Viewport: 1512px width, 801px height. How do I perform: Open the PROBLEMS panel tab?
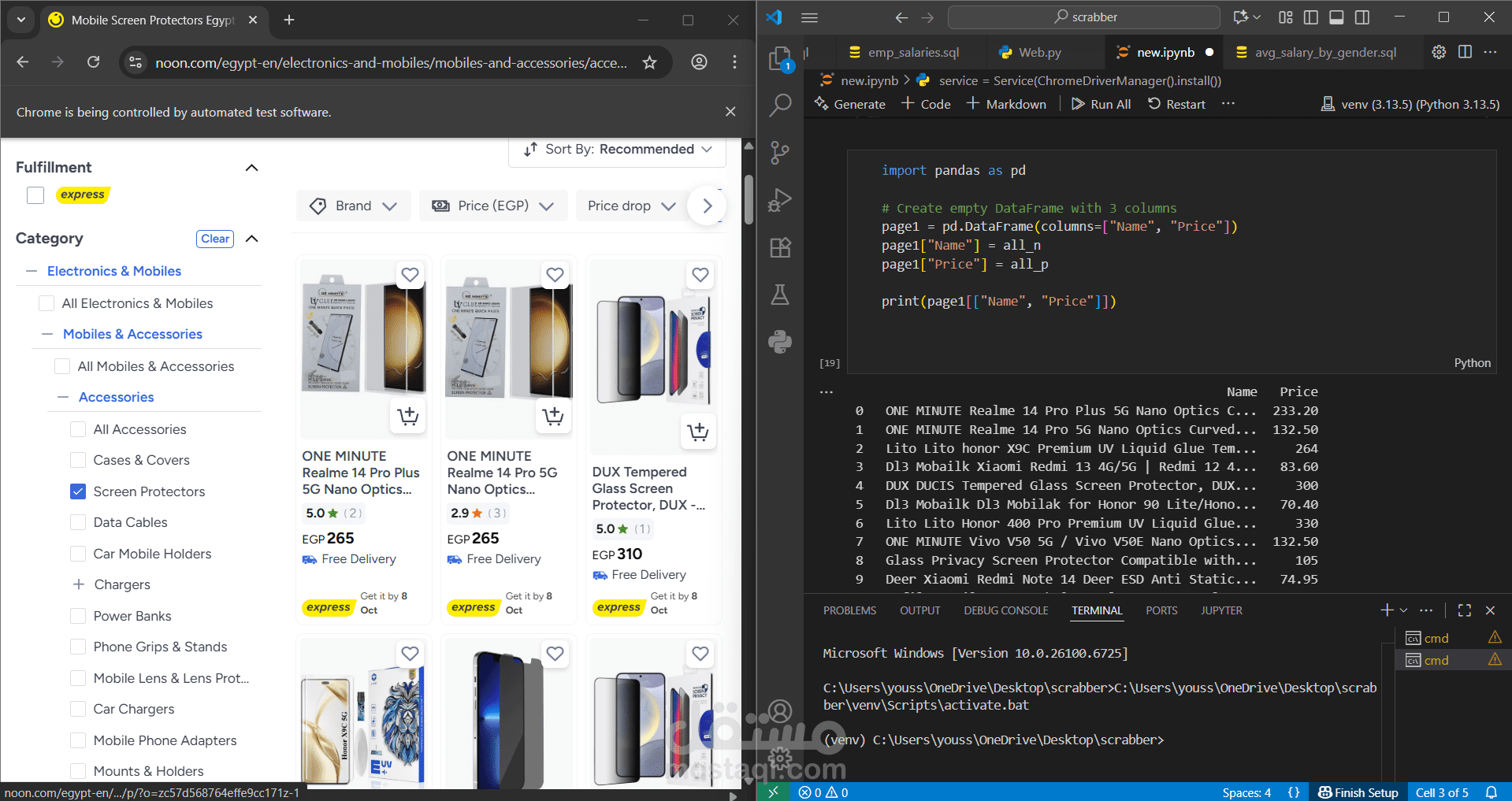(x=849, y=610)
